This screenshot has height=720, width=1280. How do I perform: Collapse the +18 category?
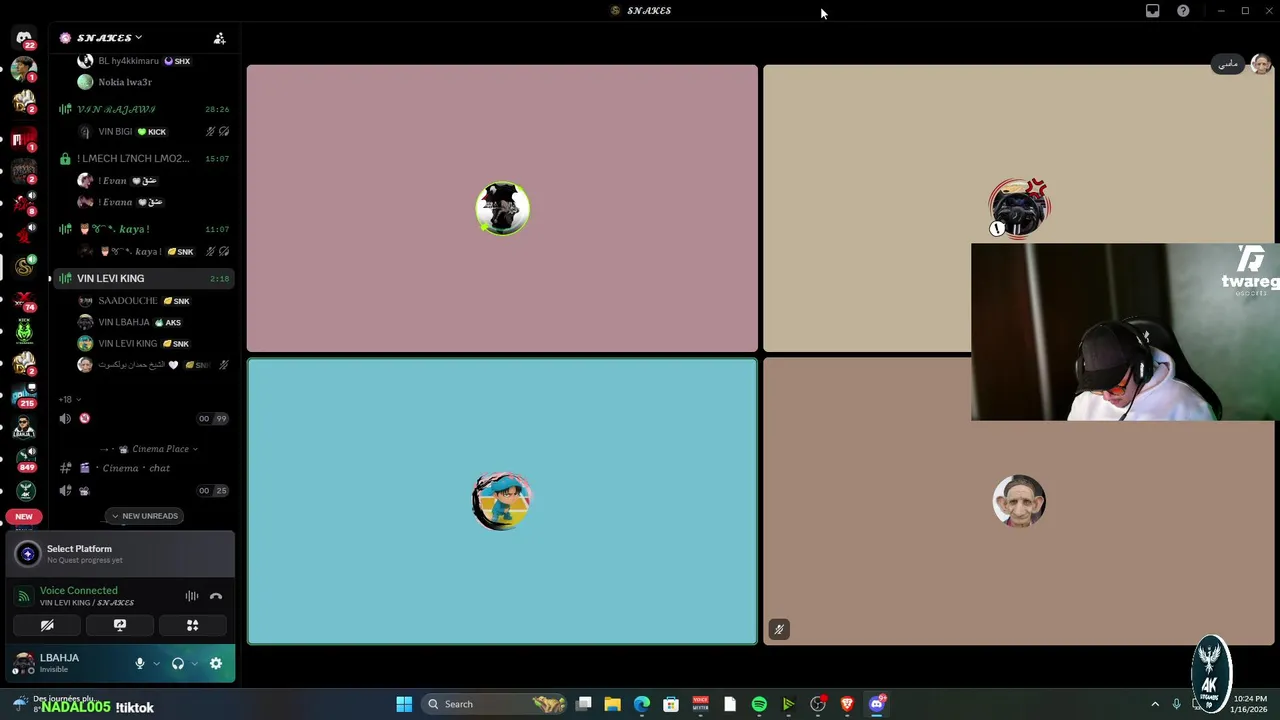pyautogui.click(x=70, y=399)
